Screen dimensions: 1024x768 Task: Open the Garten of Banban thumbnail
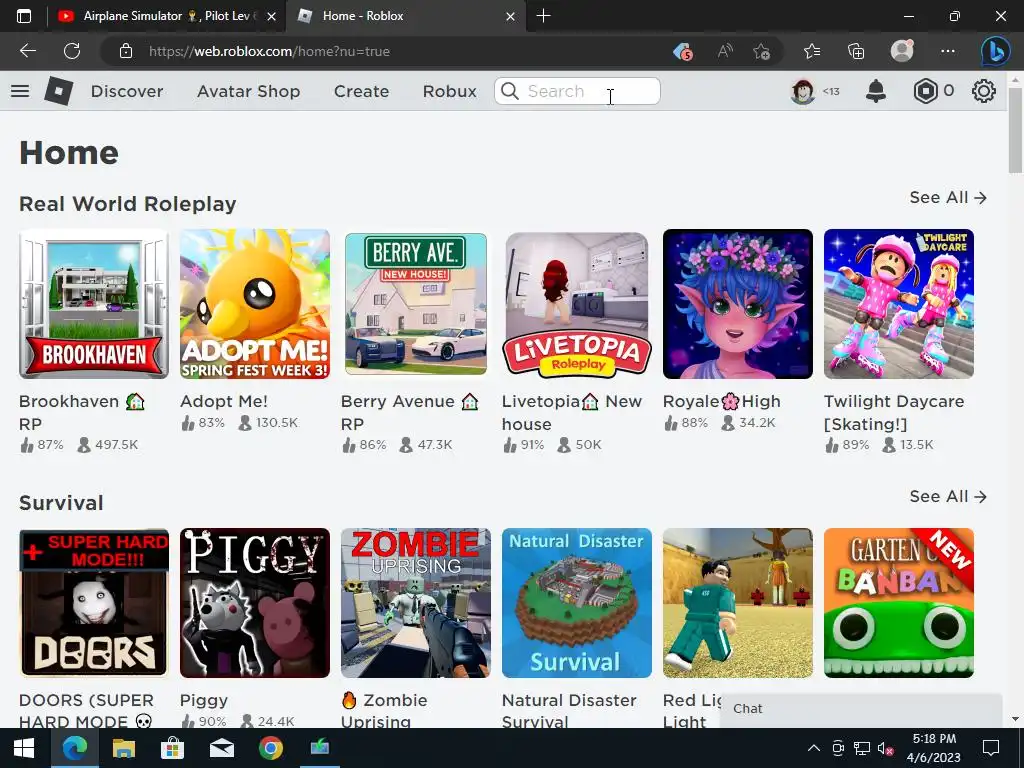899,603
